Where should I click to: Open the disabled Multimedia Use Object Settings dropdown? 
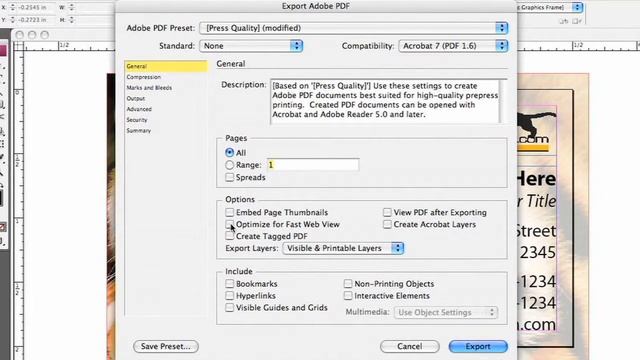point(446,312)
